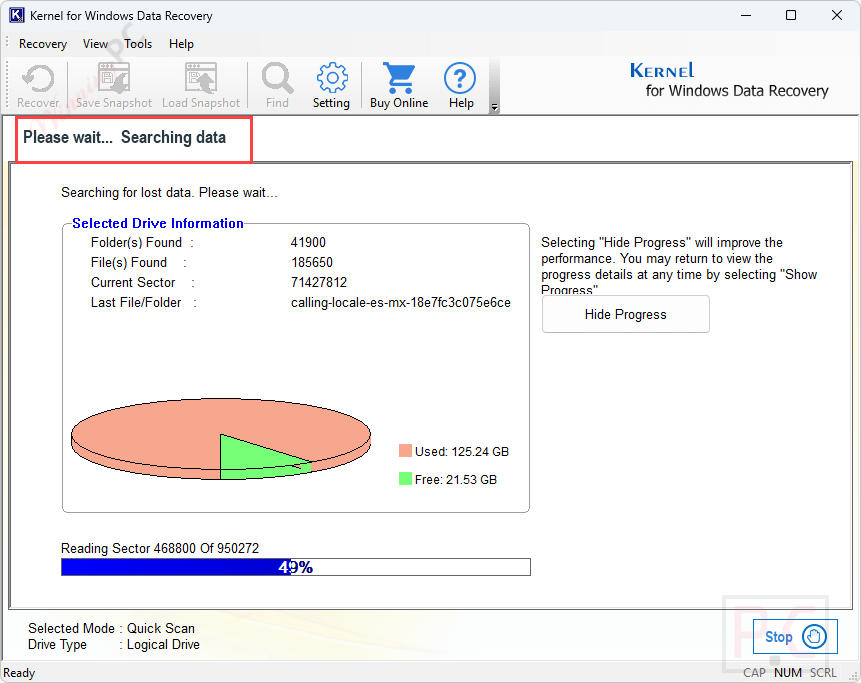Image resolution: width=861 pixels, height=683 pixels.
Task: Click the scan progress bar at 49%
Action: coord(295,567)
